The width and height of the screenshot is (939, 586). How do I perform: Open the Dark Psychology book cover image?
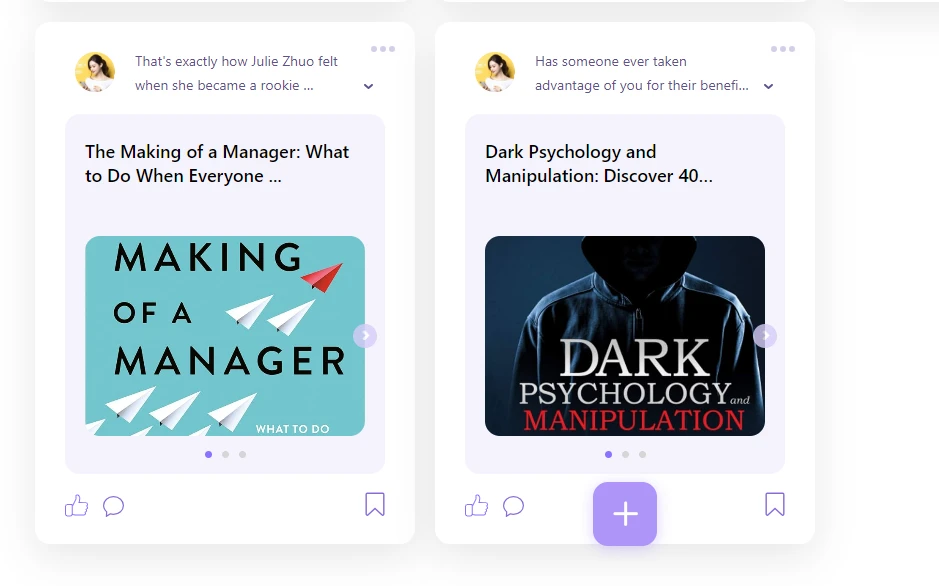[625, 336]
